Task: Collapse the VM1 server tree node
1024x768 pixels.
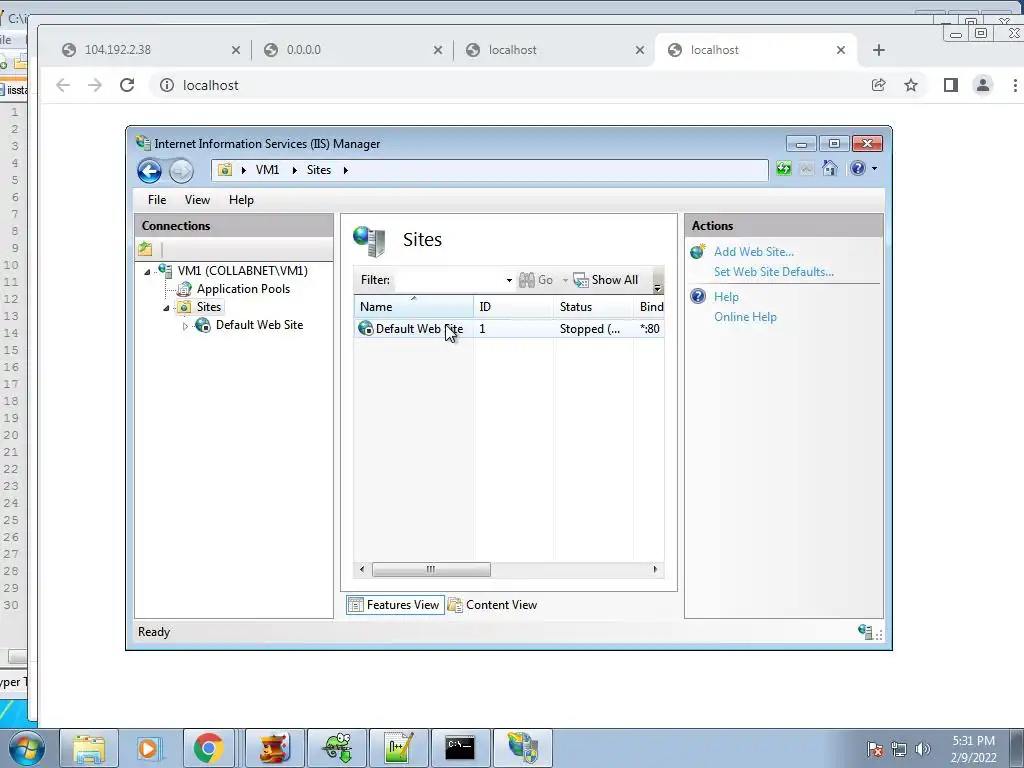Action: [x=147, y=272]
